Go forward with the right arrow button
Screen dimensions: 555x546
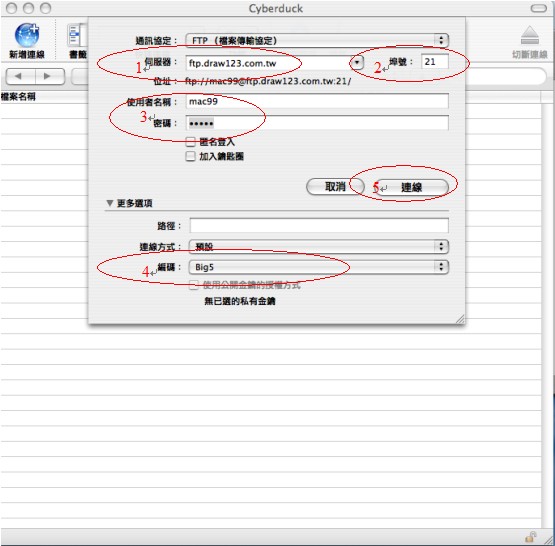click(50, 76)
